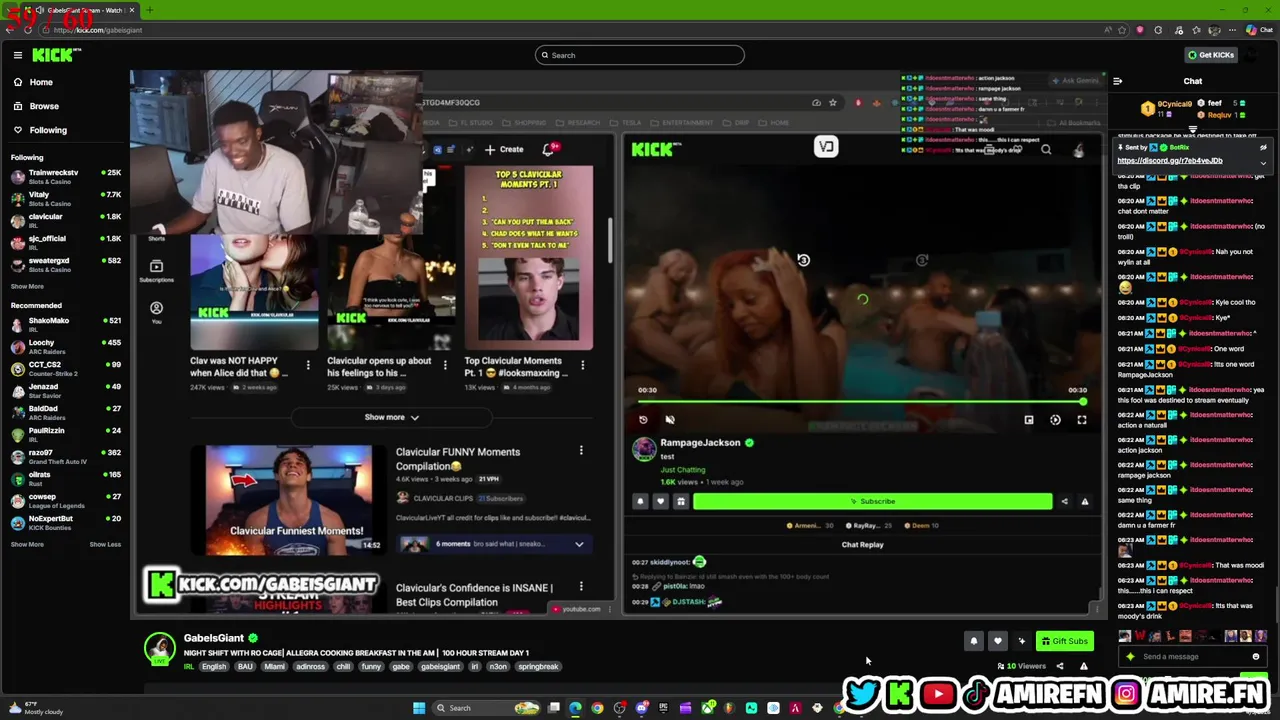Screen dimensions: 1280x720
Task: Open Just Chatting category link
Action: click(683, 469)
